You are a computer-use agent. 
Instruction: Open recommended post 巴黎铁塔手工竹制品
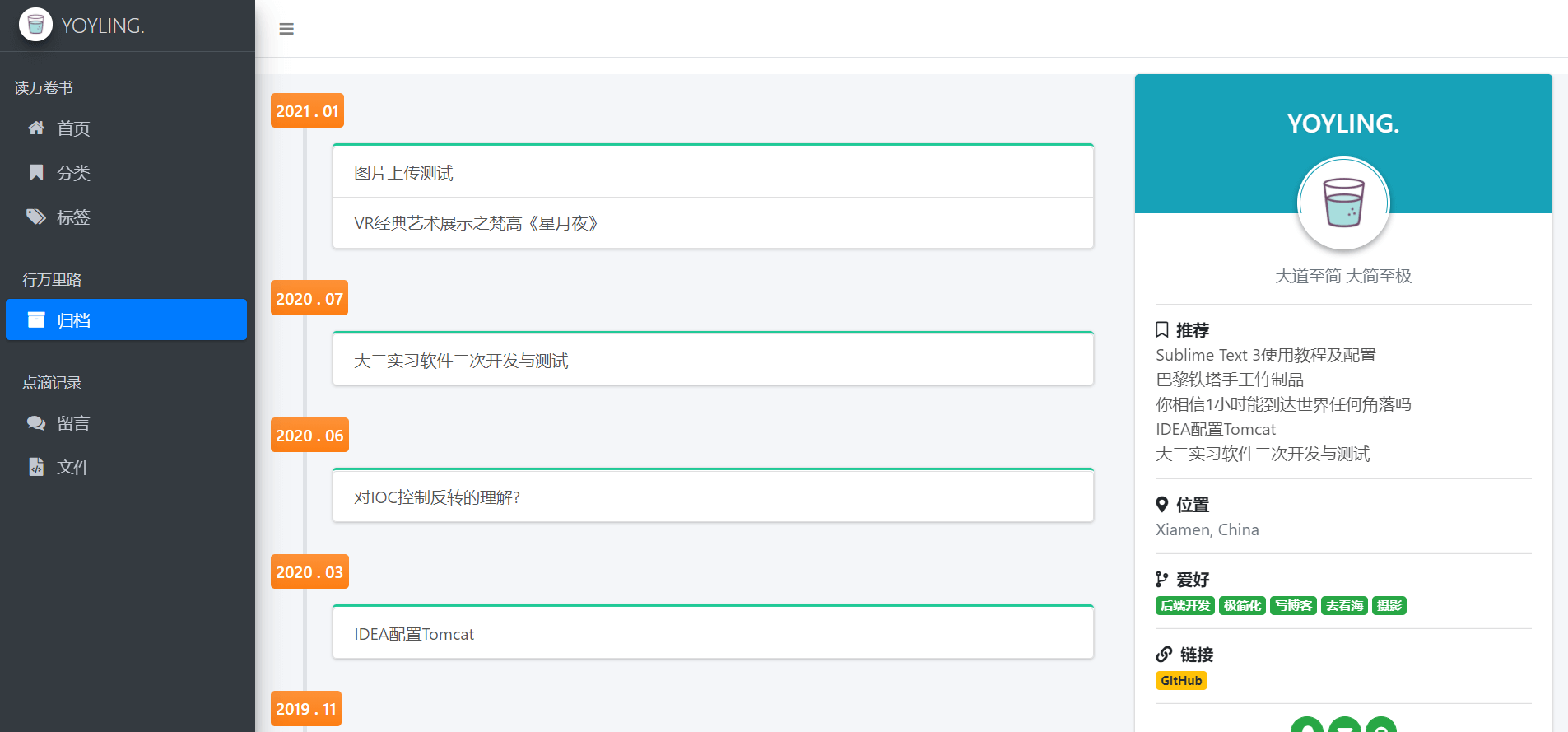(x=1230, y=380)
